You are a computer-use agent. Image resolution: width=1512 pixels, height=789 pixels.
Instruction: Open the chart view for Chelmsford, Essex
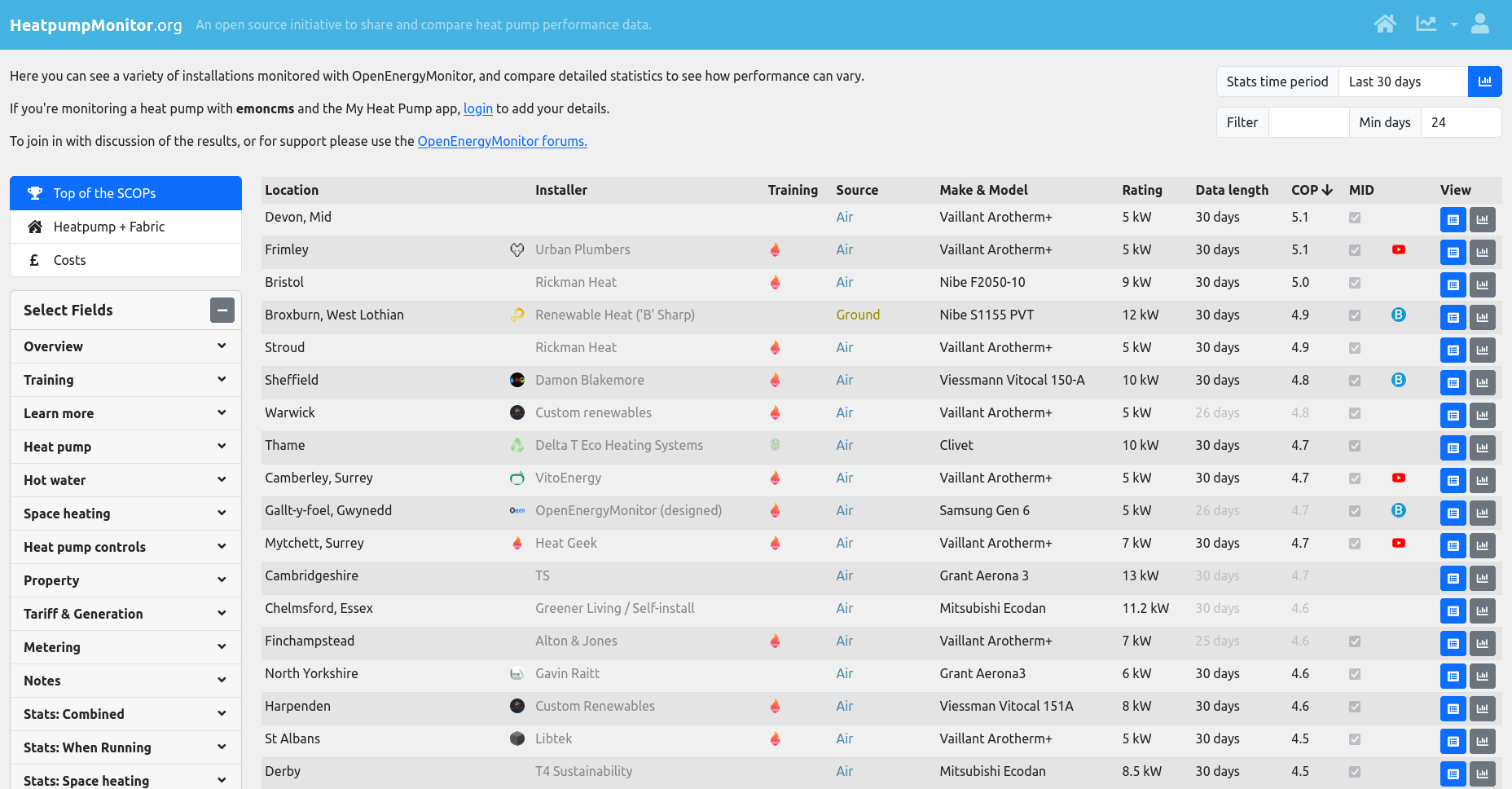(x=1483, y=610)
